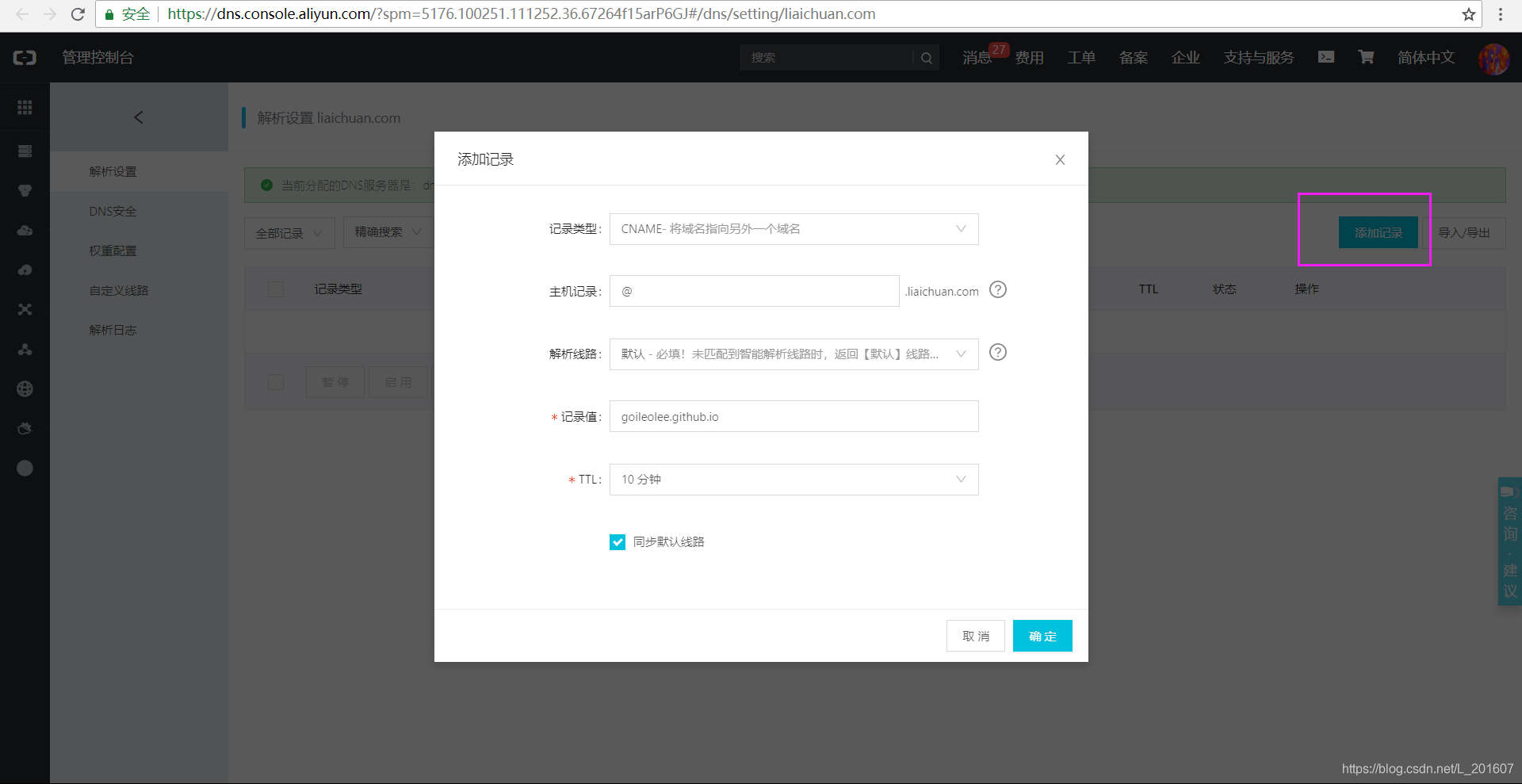Open the user avatar menu
Screen dimensions: 1522x784
coord(1493,59)
